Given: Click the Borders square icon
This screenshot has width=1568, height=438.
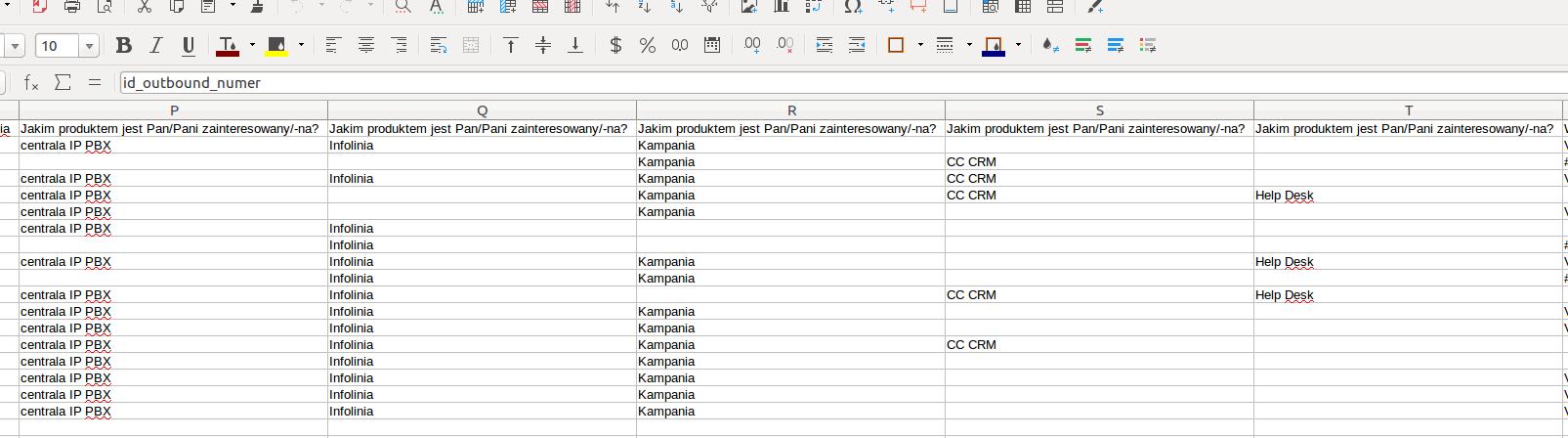Looking at the screenshot, I should pyautogui.click(x=896, y=45).
